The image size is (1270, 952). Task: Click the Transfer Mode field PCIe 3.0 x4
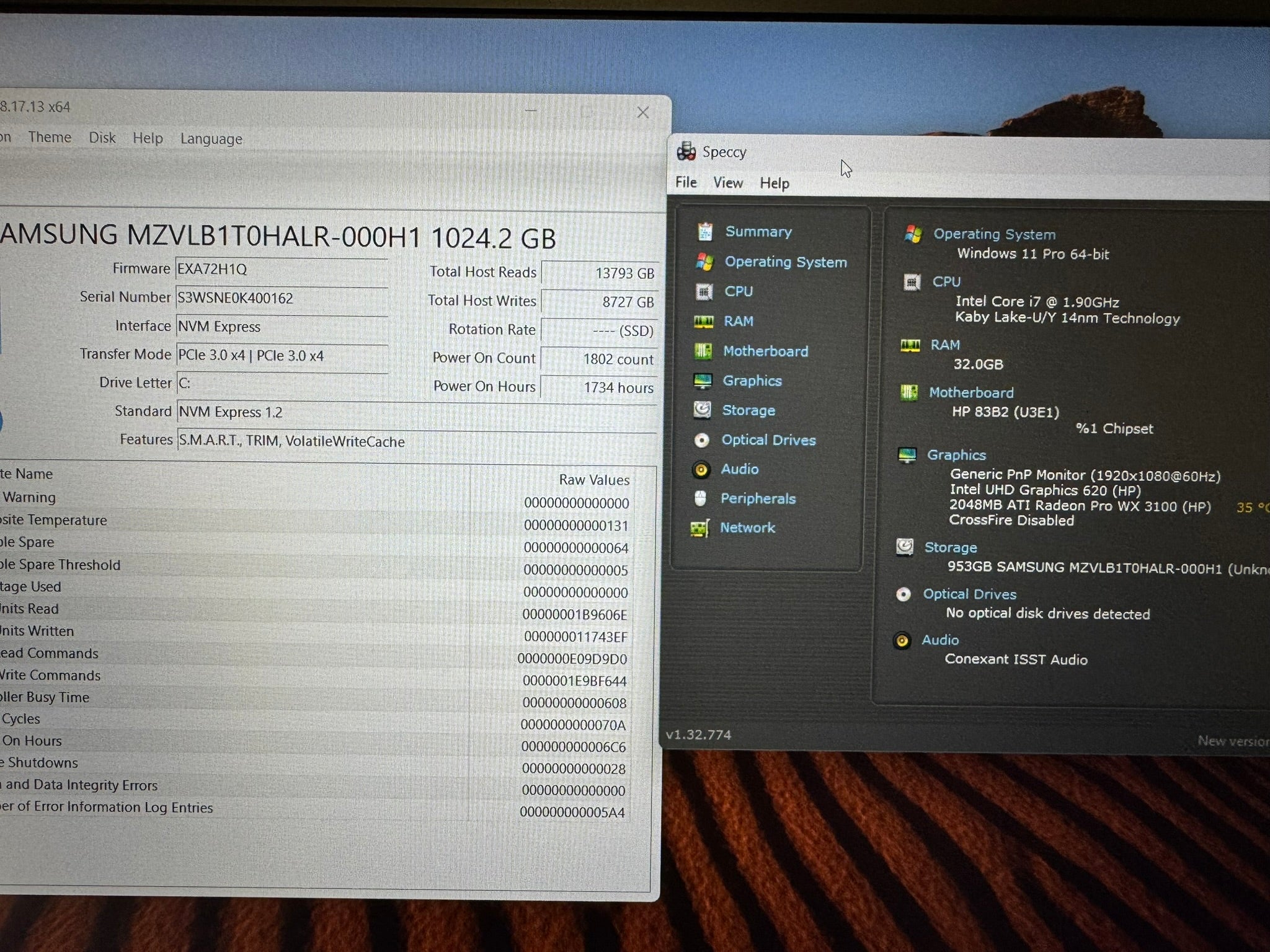click(282, 356)
